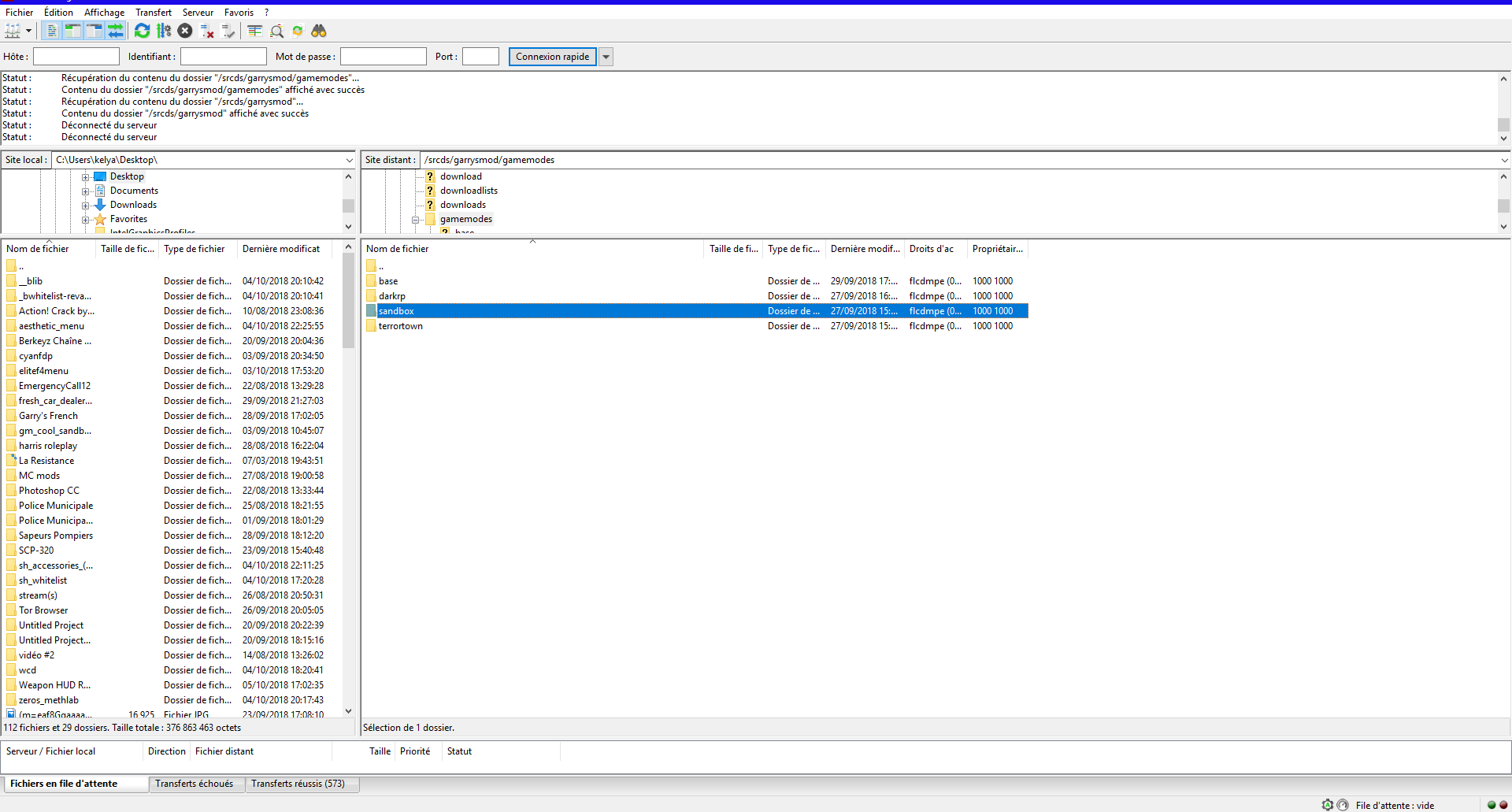Sort local list by Nom de fichier

[x=49, y=249]
